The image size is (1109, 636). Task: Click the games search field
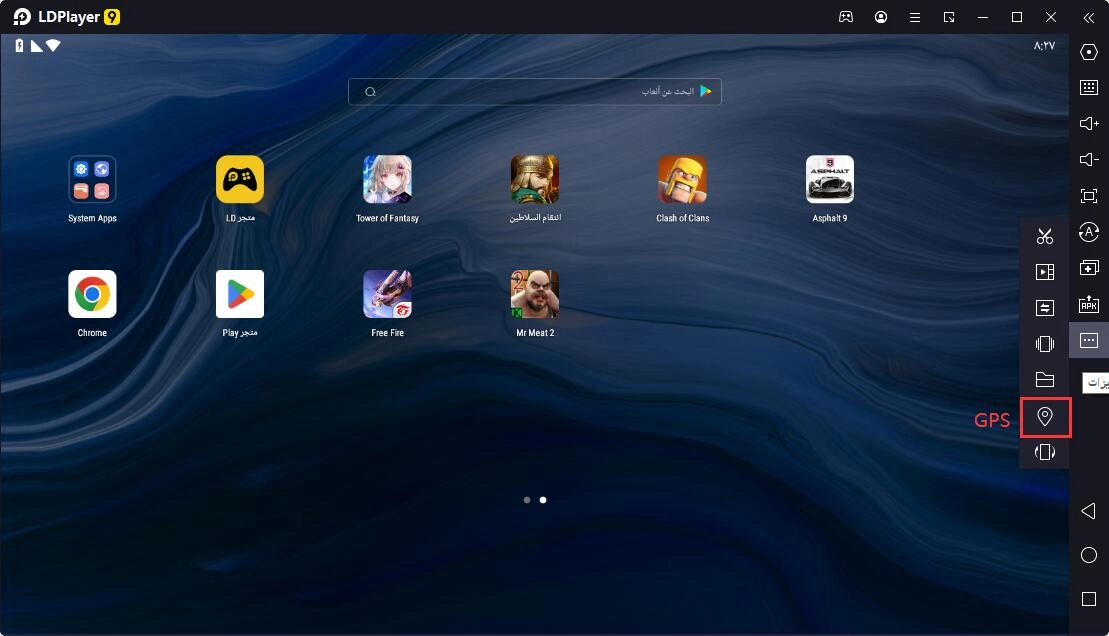pos(535,91)
